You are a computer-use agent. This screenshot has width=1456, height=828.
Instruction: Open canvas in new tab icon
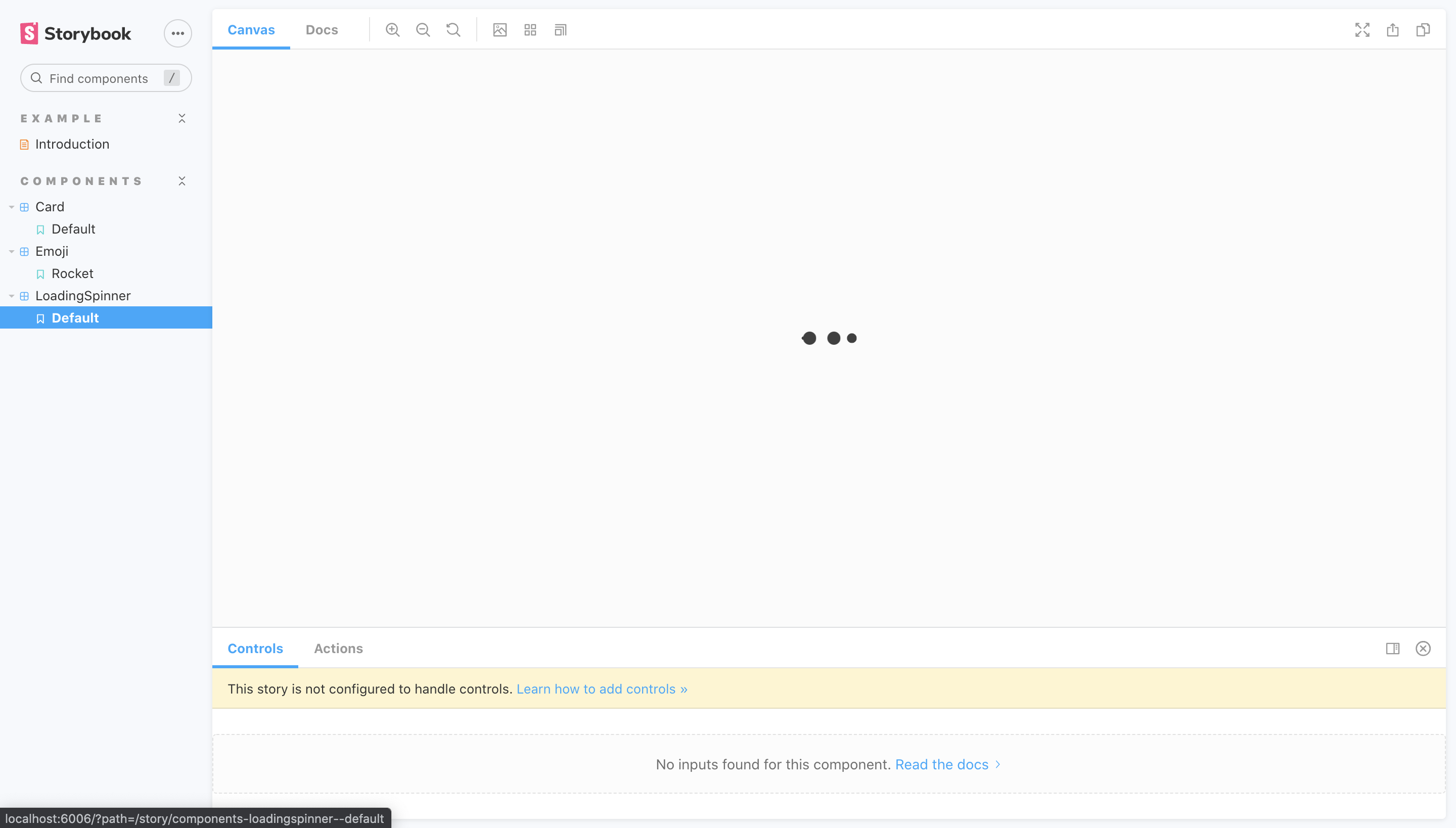point(1392,30)
